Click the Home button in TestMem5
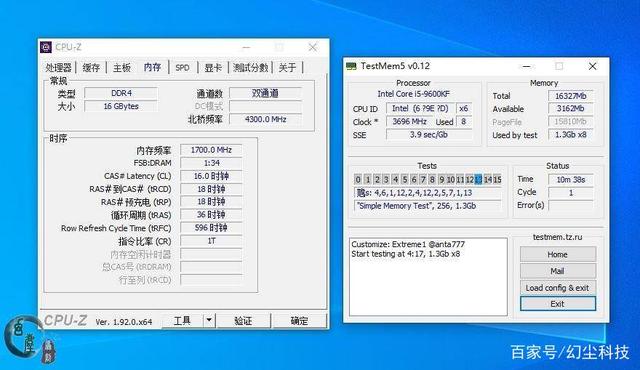 click(558, 254)
